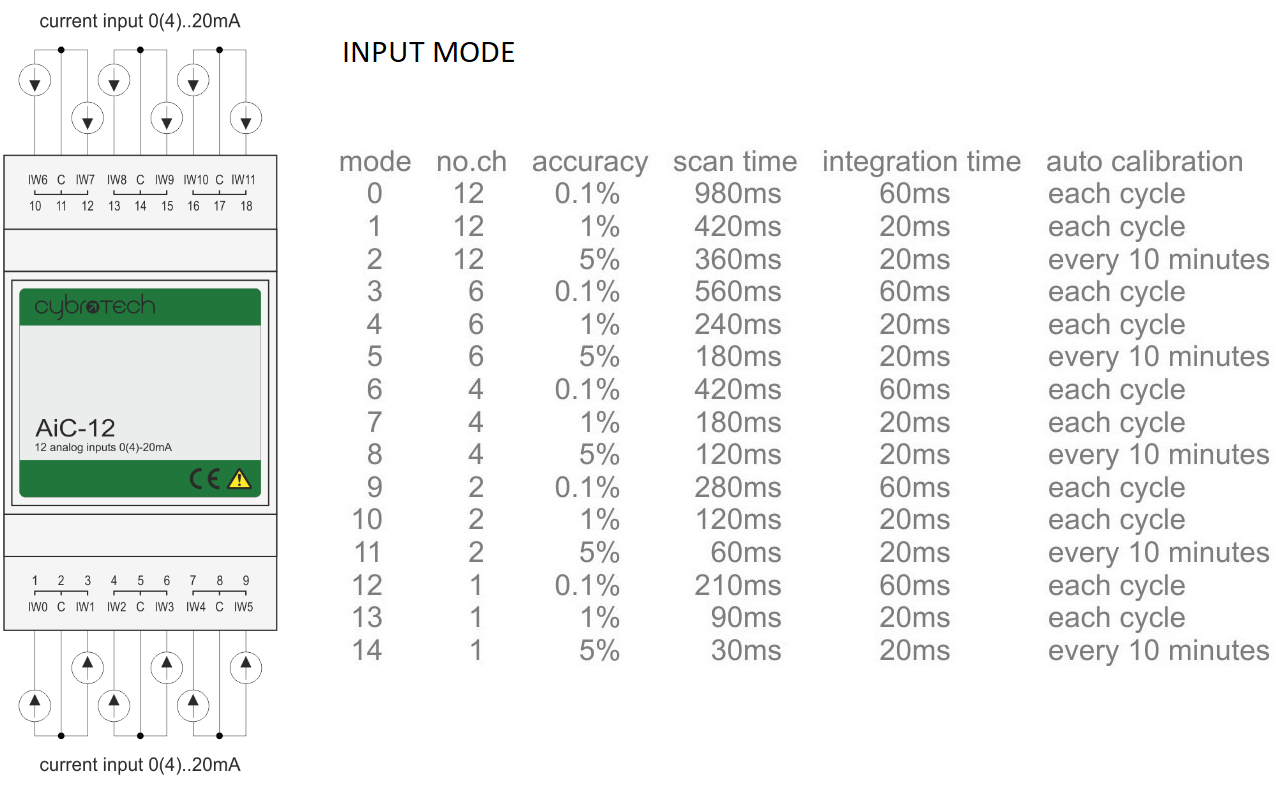
Task: Click the CE mark on the module label
Action: (x=205, y=479)
